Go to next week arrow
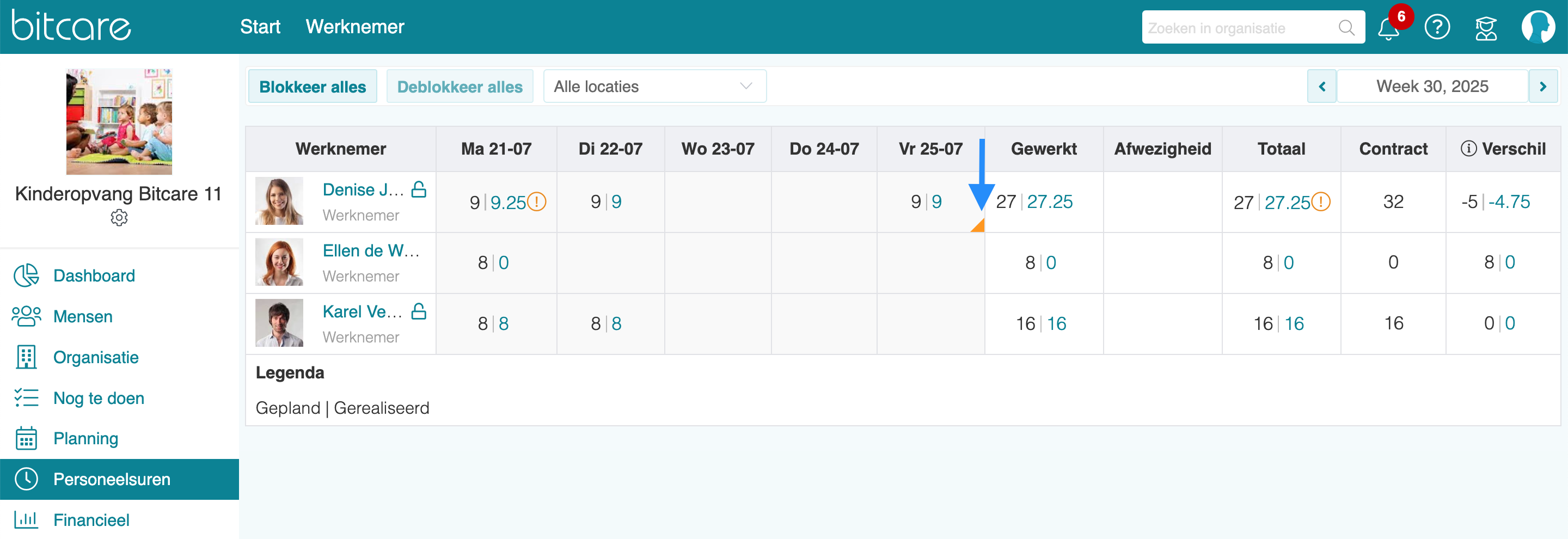 1542,87
